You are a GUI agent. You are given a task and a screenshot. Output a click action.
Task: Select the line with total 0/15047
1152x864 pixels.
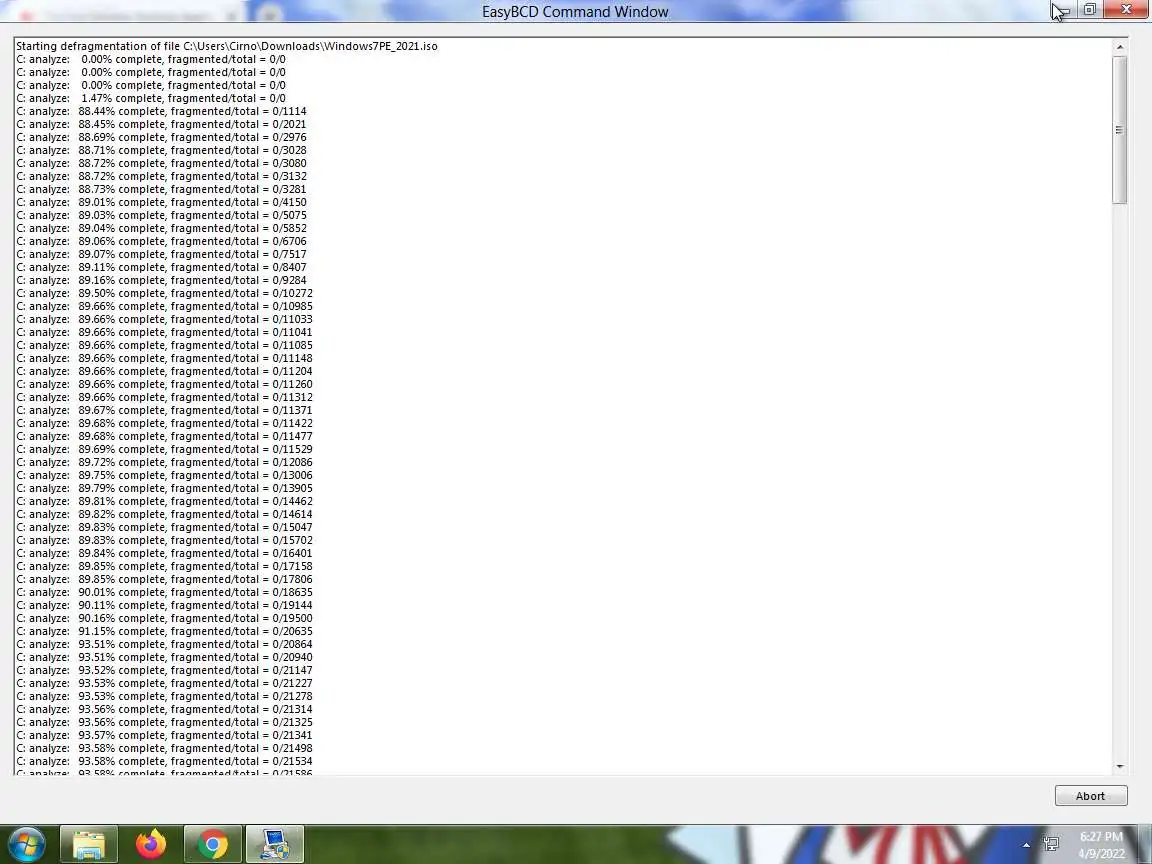(165, 528)
